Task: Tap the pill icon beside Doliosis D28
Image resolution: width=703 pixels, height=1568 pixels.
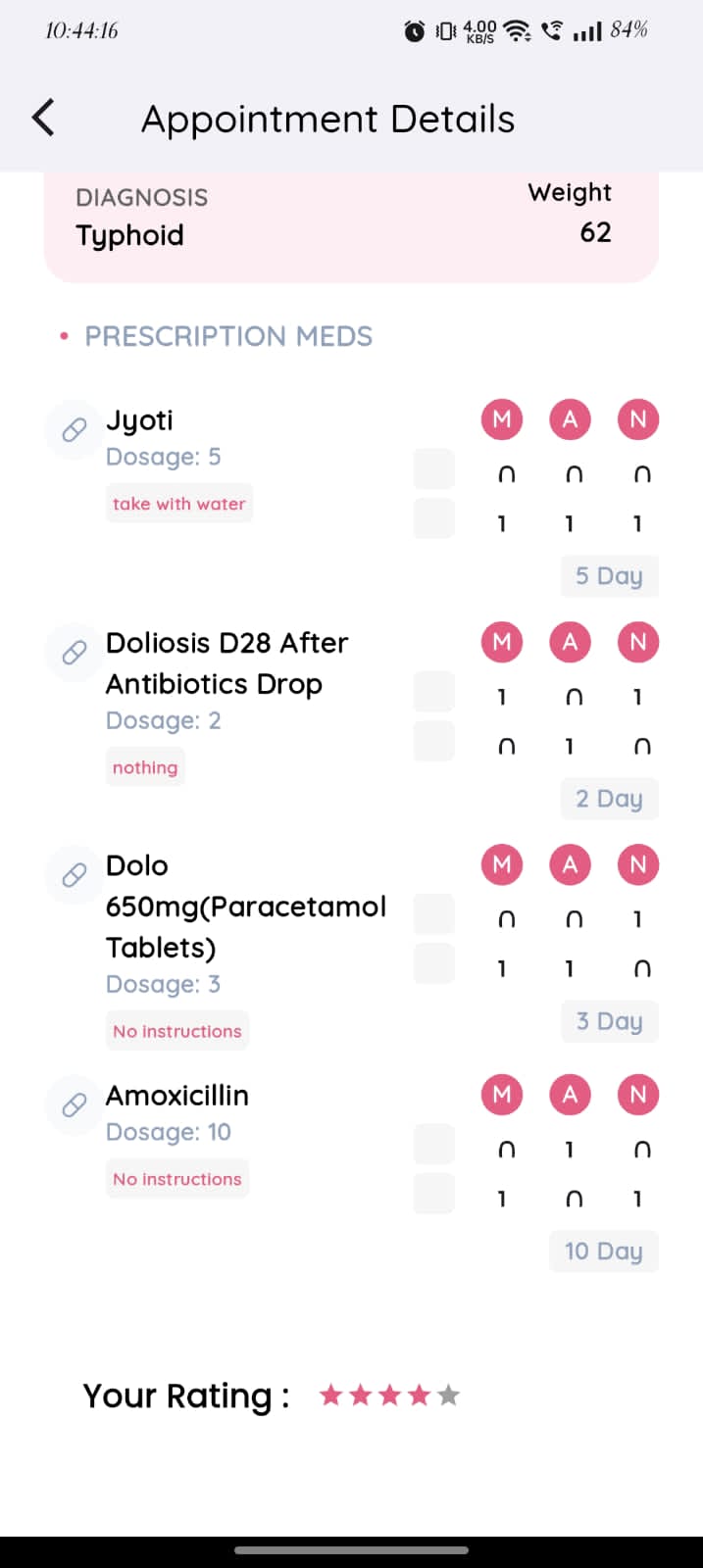Action: pos(74,653)
